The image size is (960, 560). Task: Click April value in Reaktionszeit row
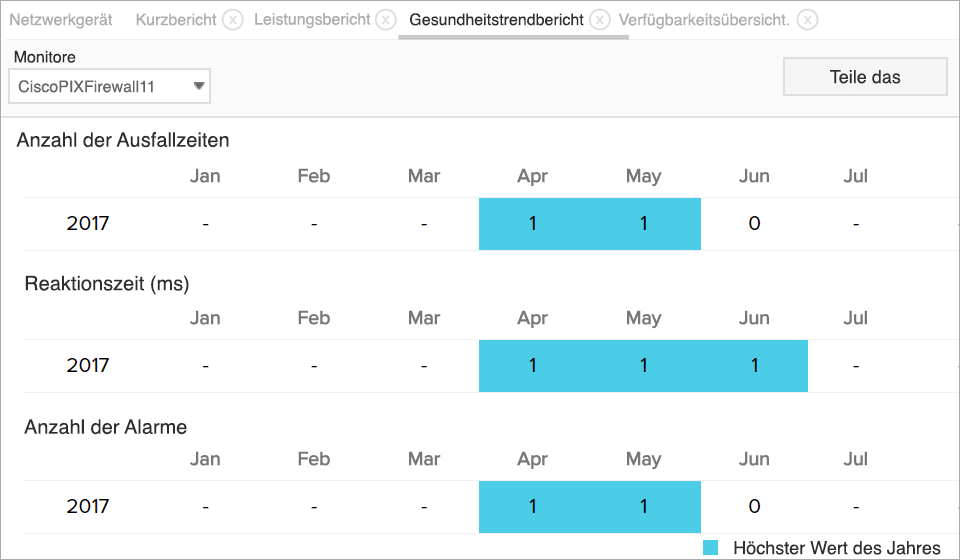[533, 366]
